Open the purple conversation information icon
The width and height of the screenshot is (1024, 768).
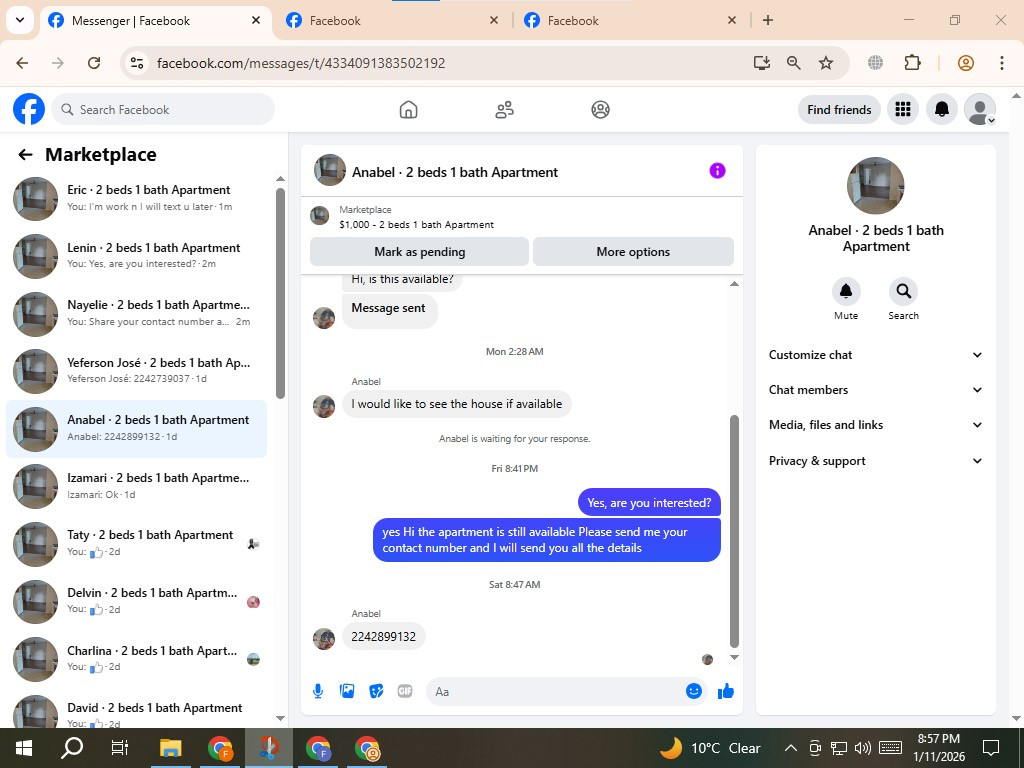[x=717, y=170]
